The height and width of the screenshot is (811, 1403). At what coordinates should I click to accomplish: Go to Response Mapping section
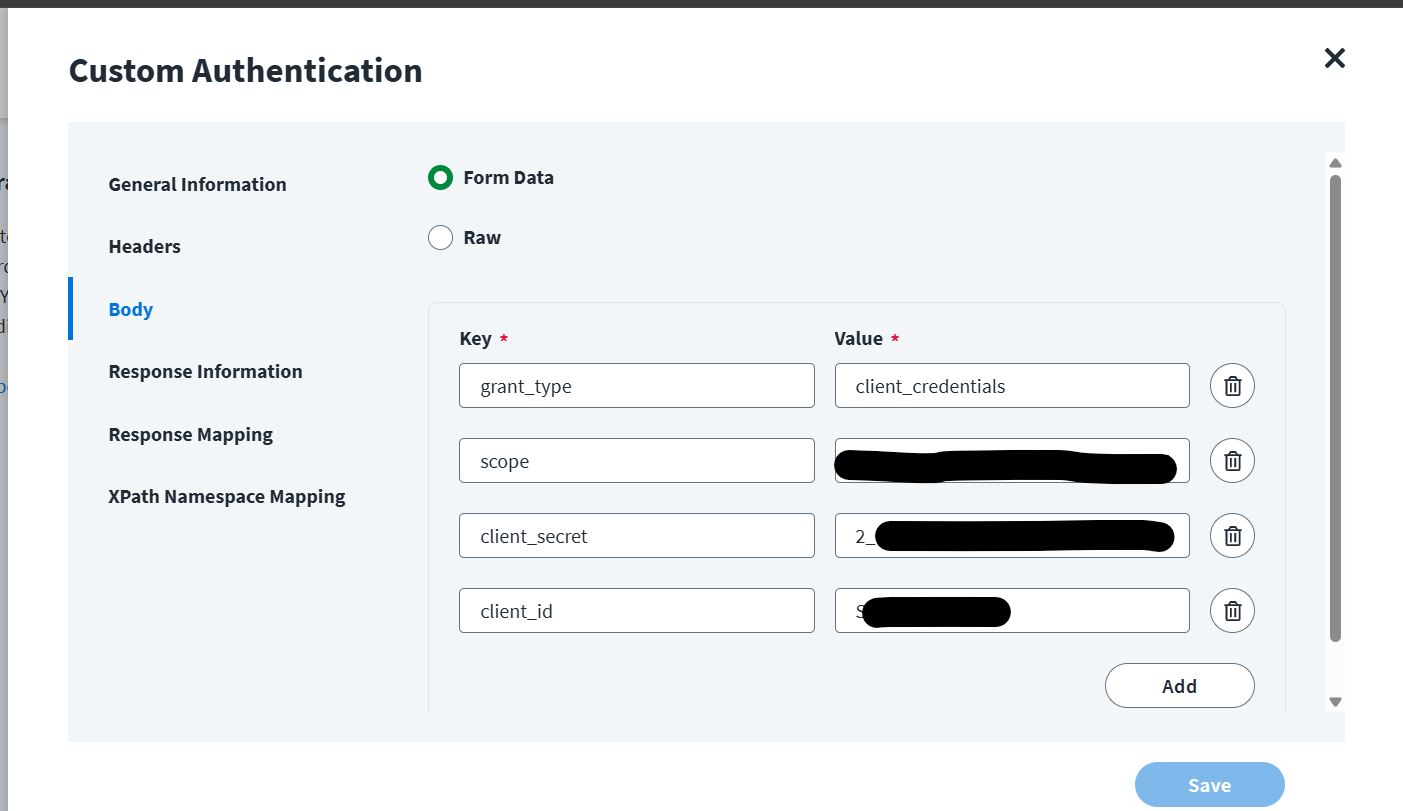coord(191,434)
